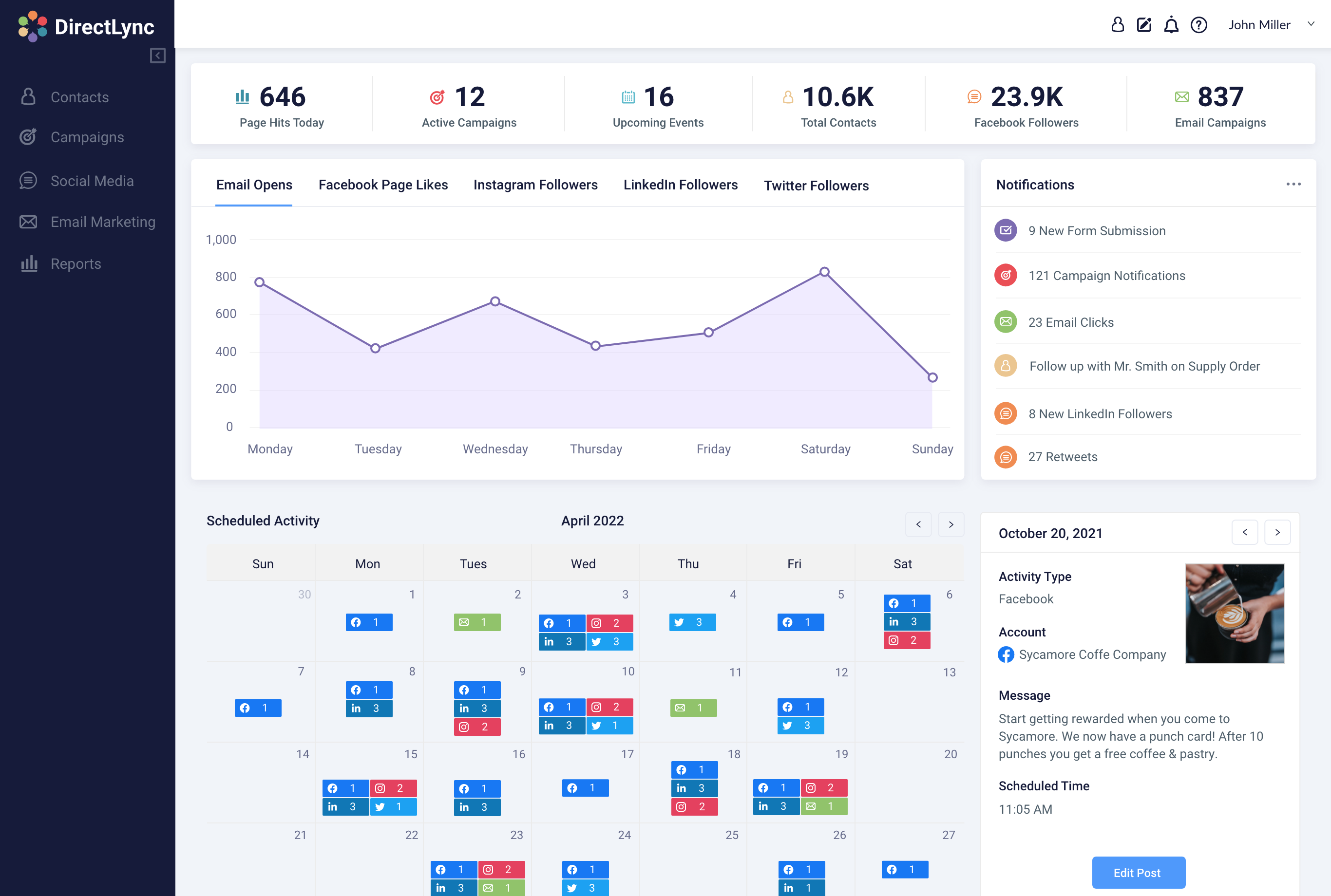The image size is (1331, 896).
Task: Open the Notifications three-dot menu
Action: click(1293, 184)
